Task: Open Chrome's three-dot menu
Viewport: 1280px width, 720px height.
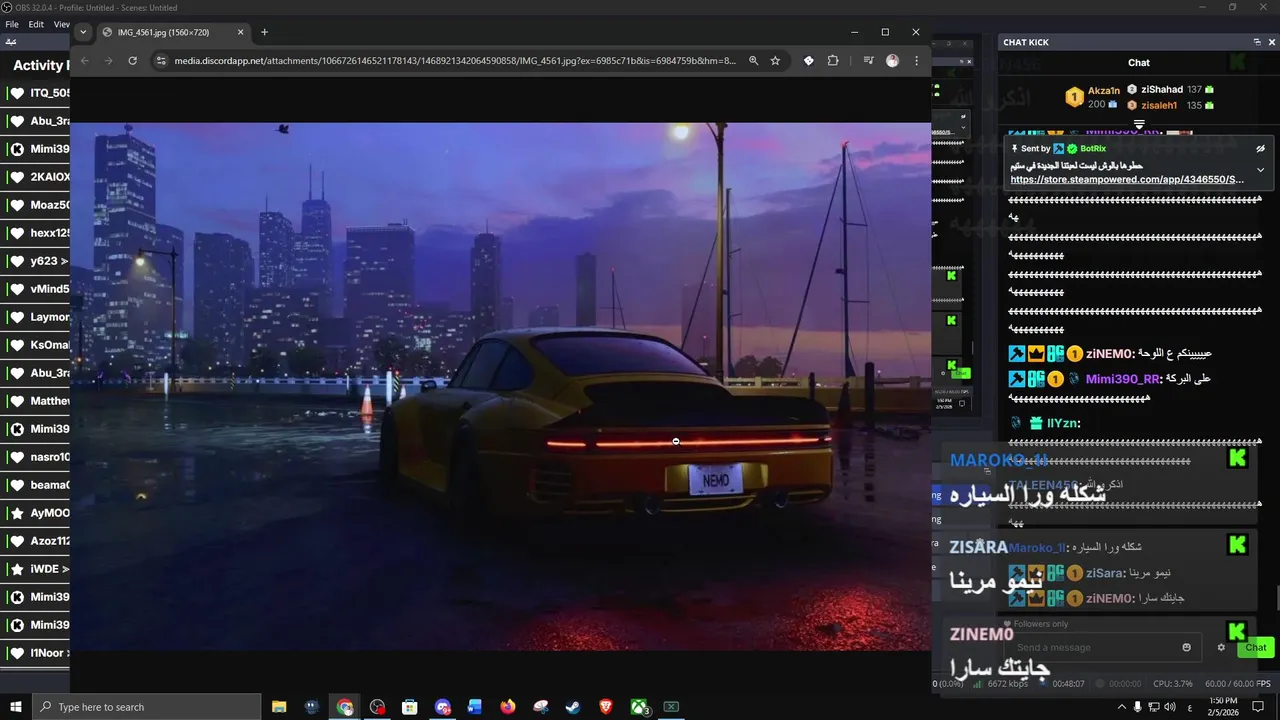Action: coord(916,61)
